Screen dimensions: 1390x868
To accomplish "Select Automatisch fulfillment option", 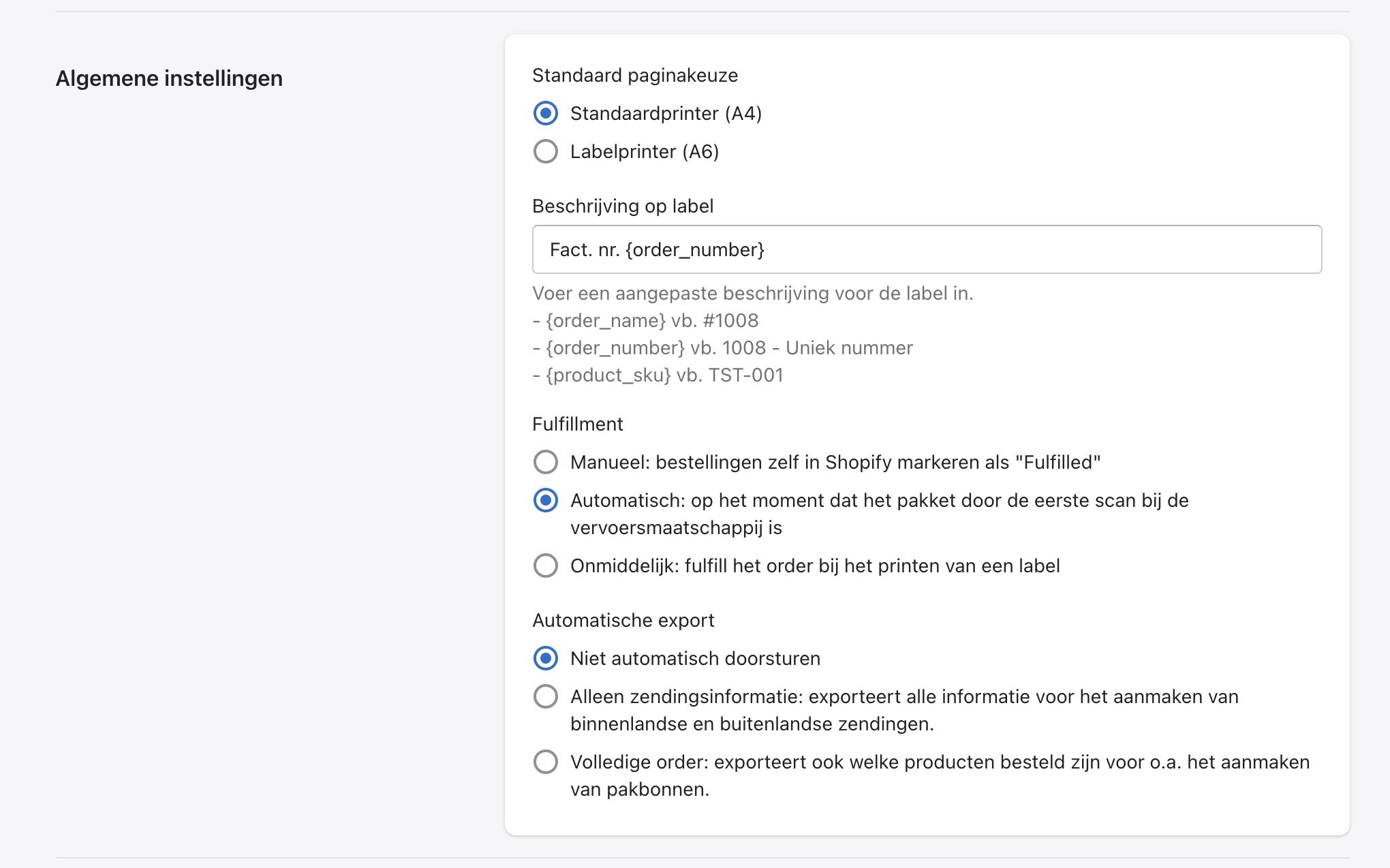I will 545,501.
